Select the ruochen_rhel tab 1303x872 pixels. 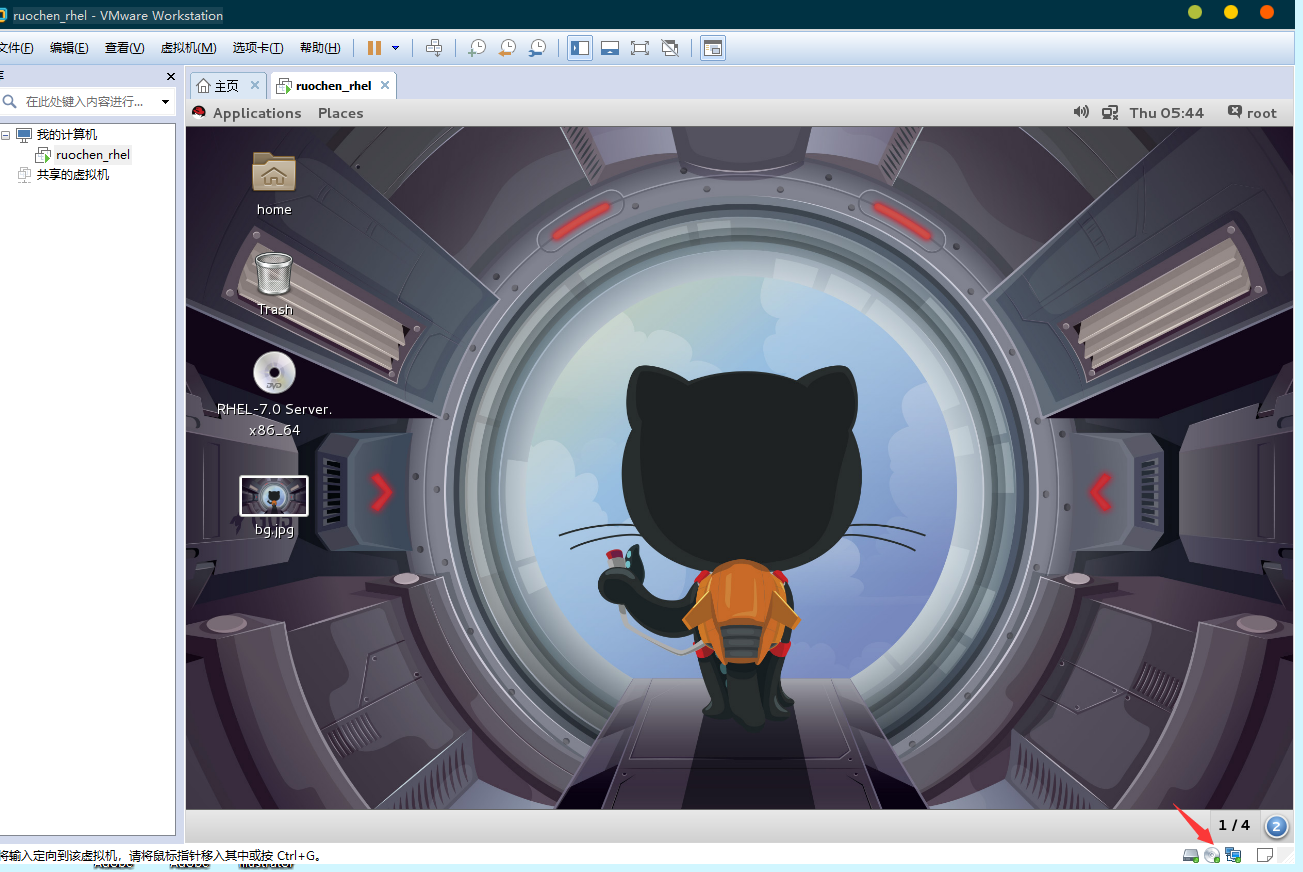[333, 86]
